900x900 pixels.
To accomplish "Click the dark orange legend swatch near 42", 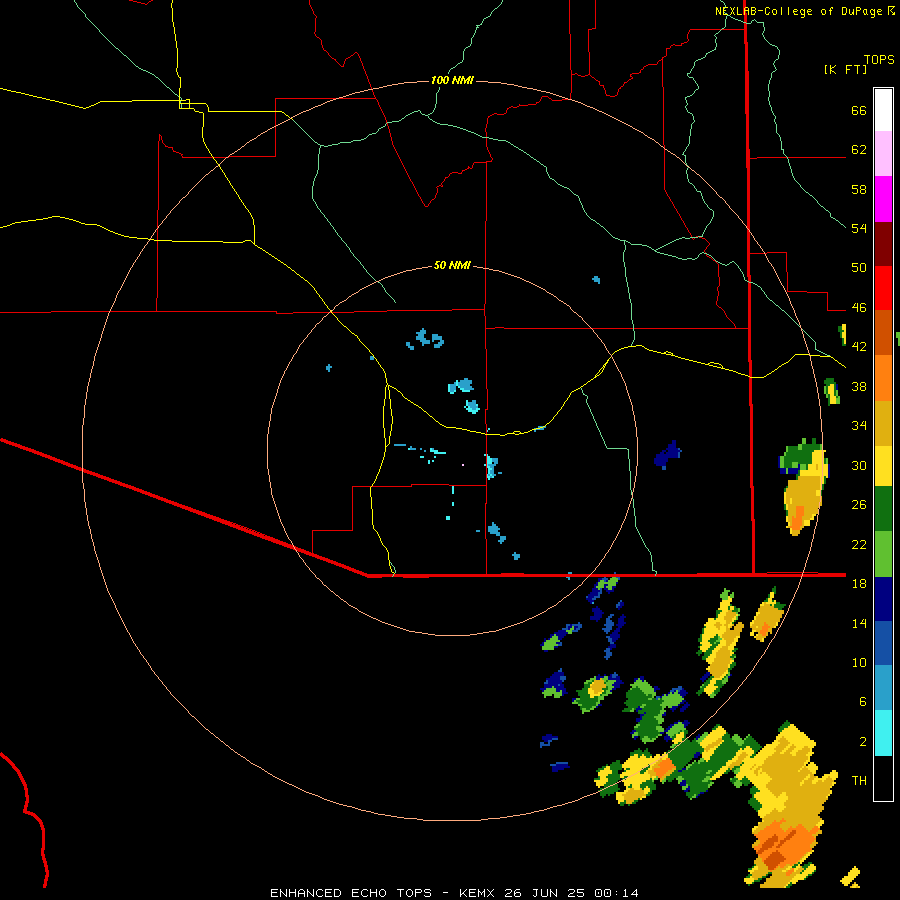I will pyautogui.click(x=883, y=333).
